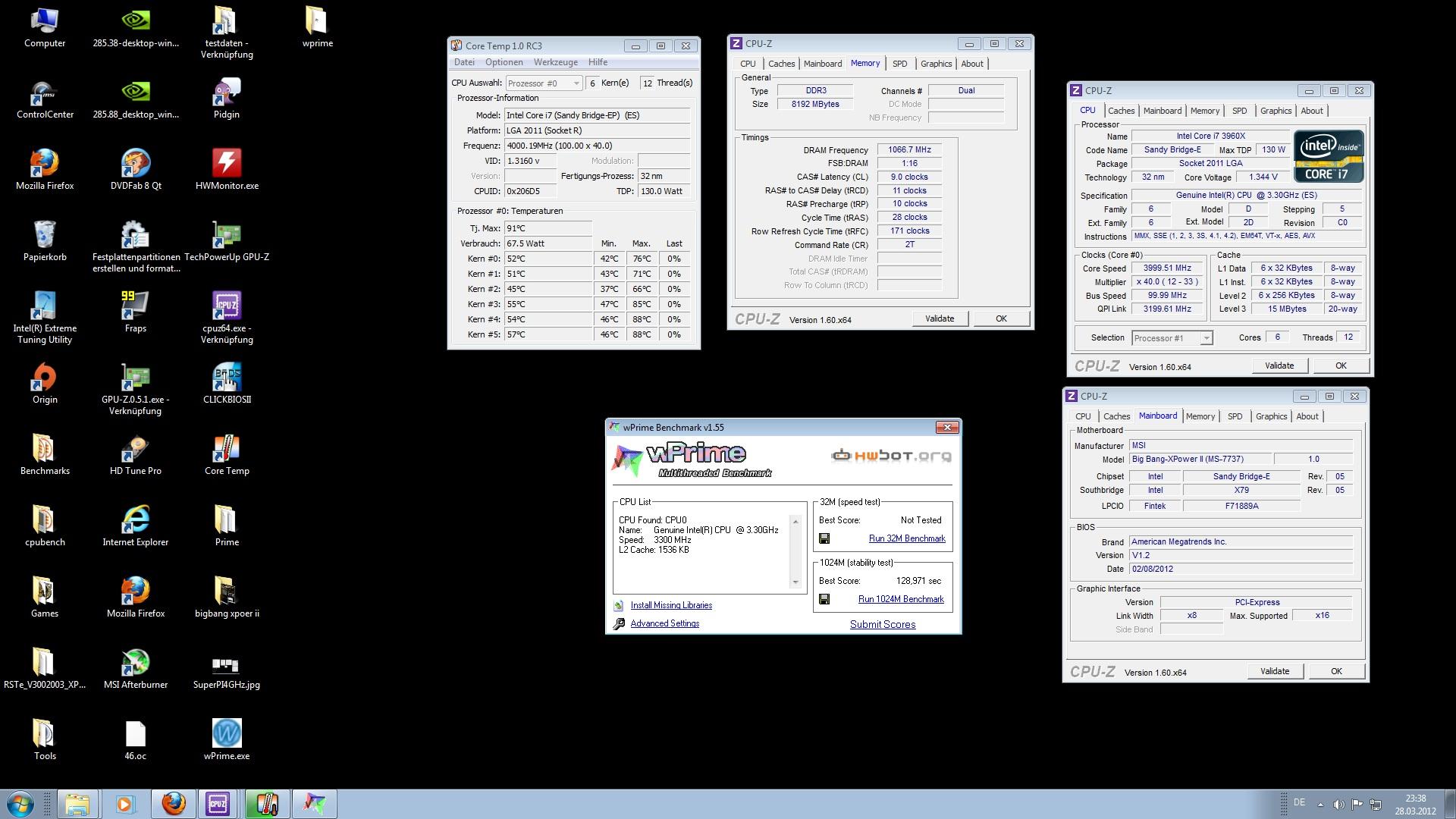Open About tab in CPU-Z Memory window
Viewport: 1456px width, 819px height.
(972, 64)
